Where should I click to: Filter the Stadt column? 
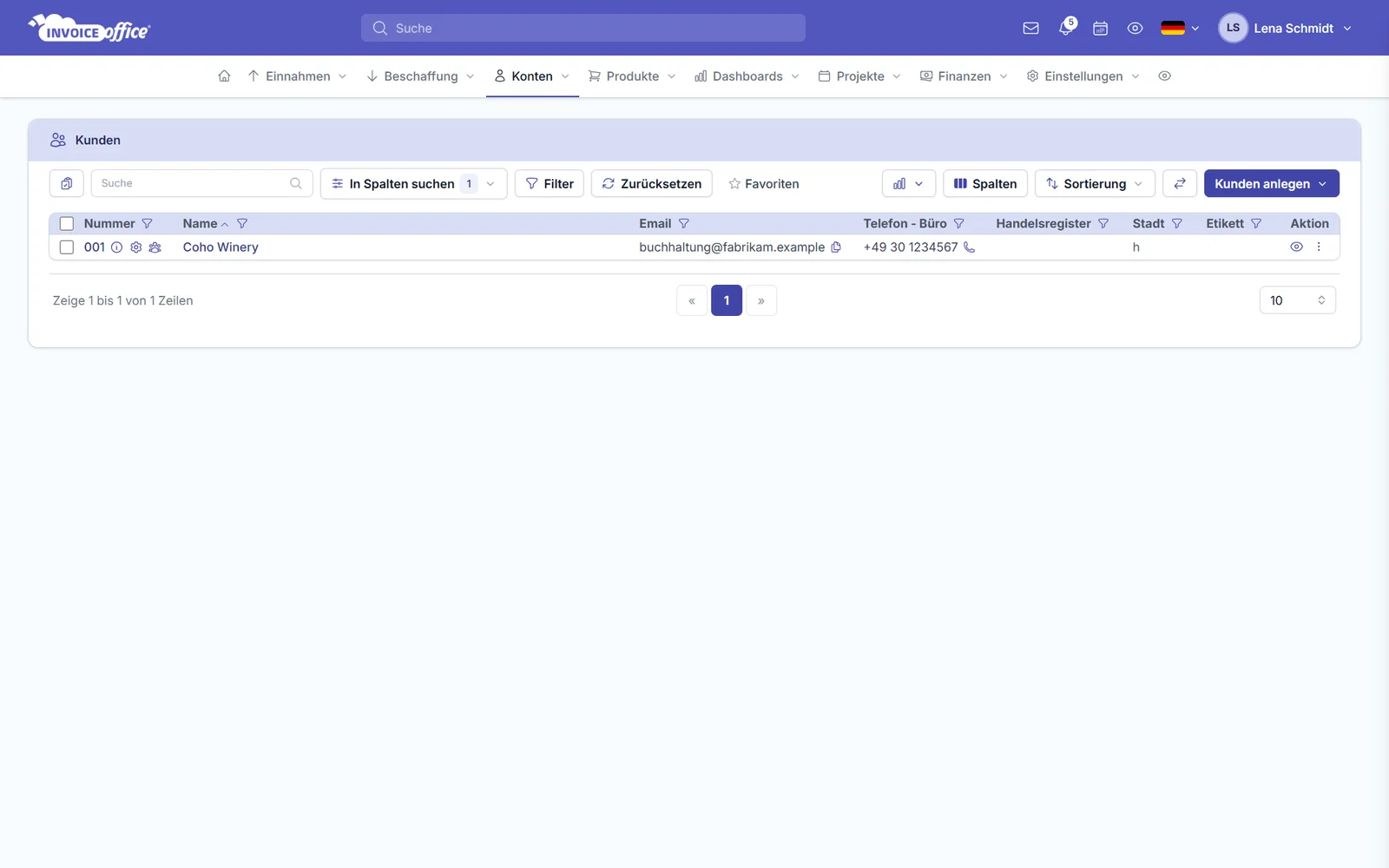click(x=1177, y=224)
